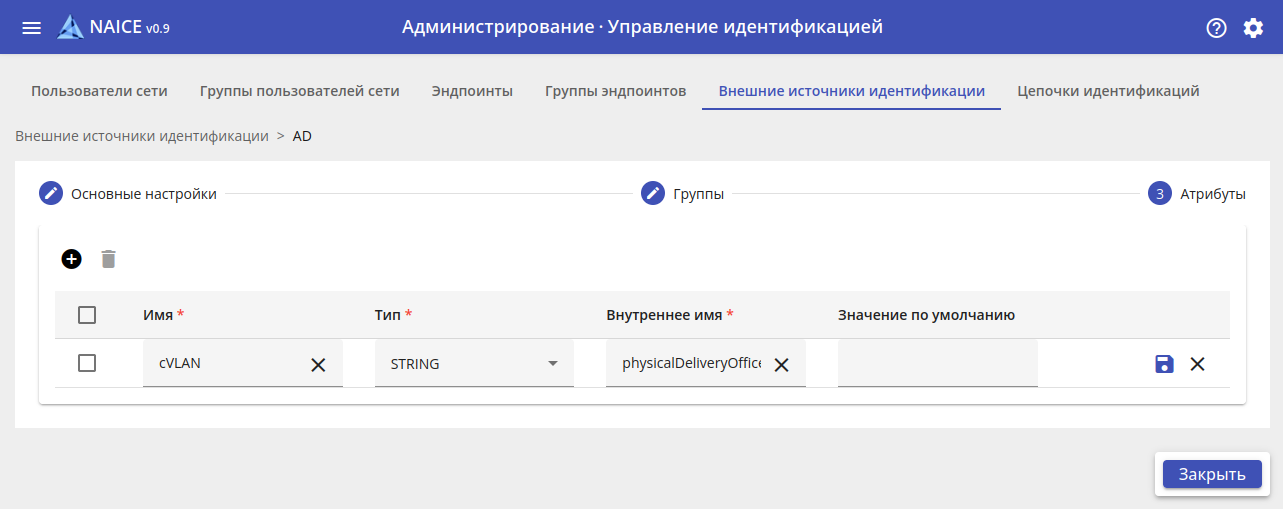Cancel editing the cVLAN attribute row
The height and width of the screenshot is (509, 1283).
point(1197,364)
